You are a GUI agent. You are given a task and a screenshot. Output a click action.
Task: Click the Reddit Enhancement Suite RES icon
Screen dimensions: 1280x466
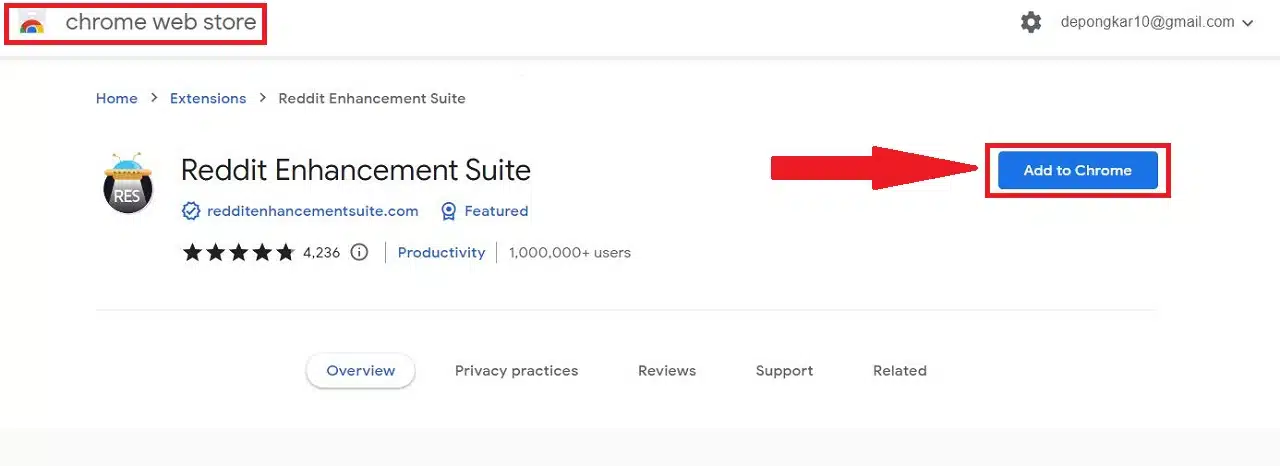[128, 184]
